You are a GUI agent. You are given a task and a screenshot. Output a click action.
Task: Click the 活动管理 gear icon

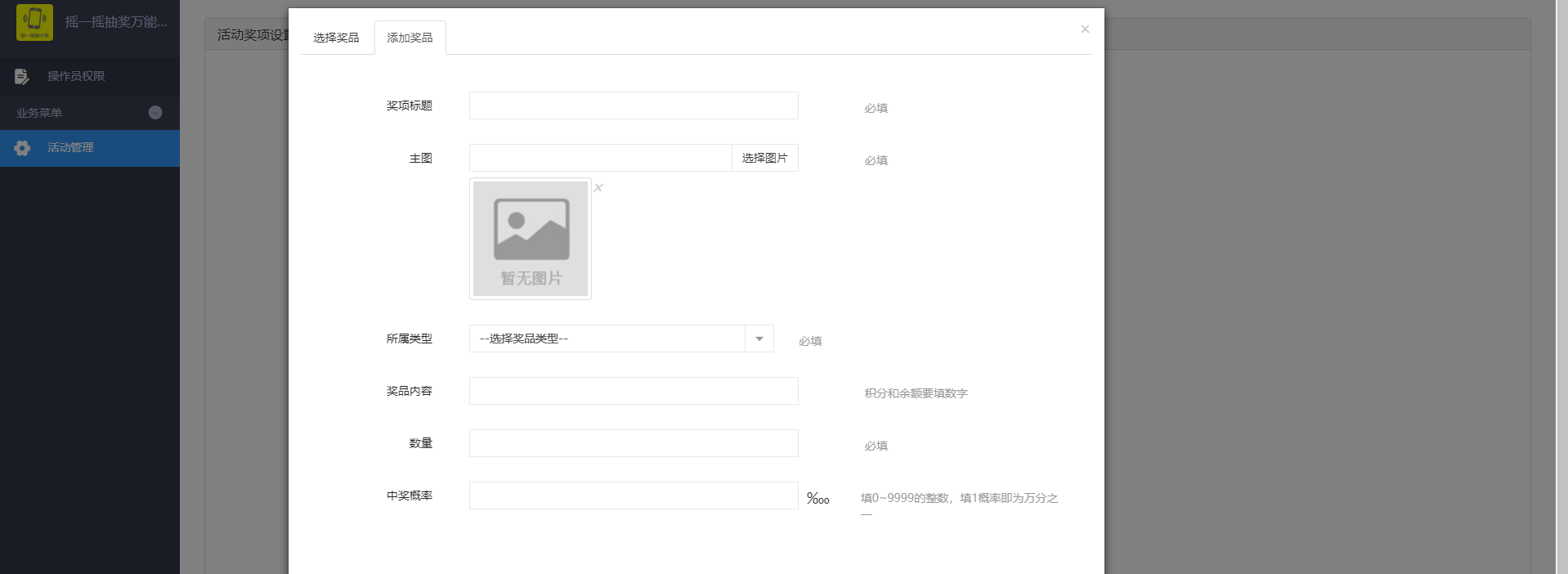coord(22,148)
